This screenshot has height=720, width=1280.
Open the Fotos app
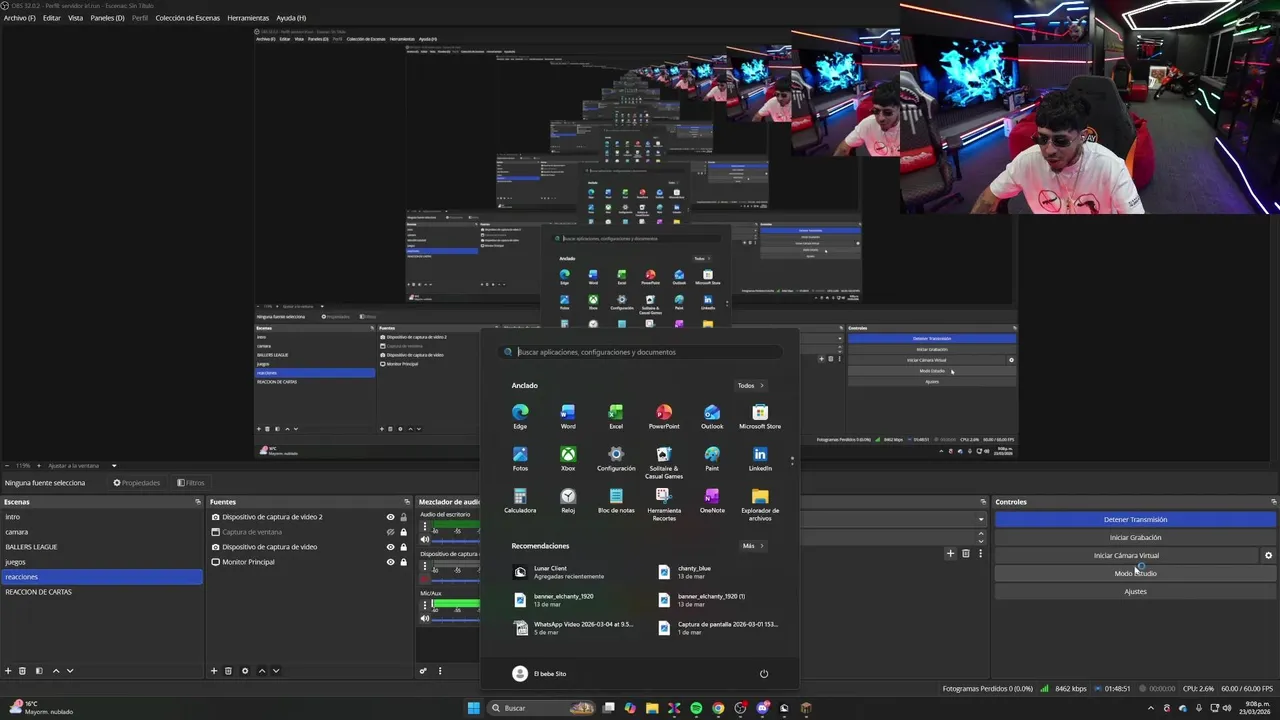coord(520,459)
